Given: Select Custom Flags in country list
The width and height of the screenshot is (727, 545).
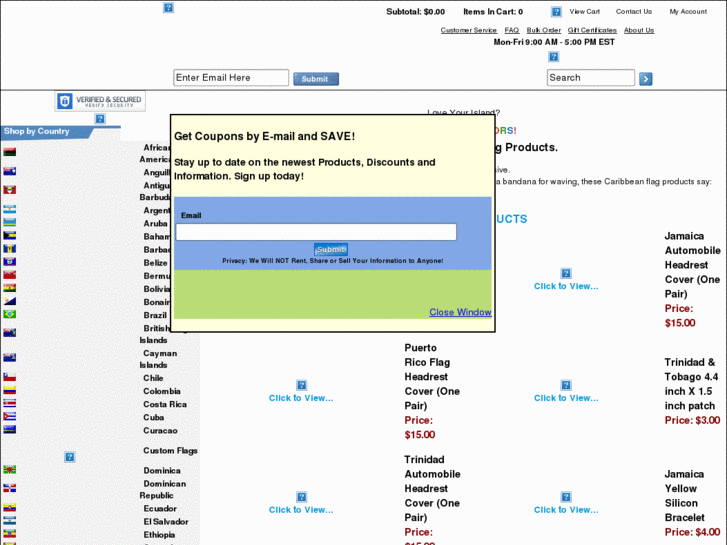Looking at the screenshot, I should click(x=170, y=450).
